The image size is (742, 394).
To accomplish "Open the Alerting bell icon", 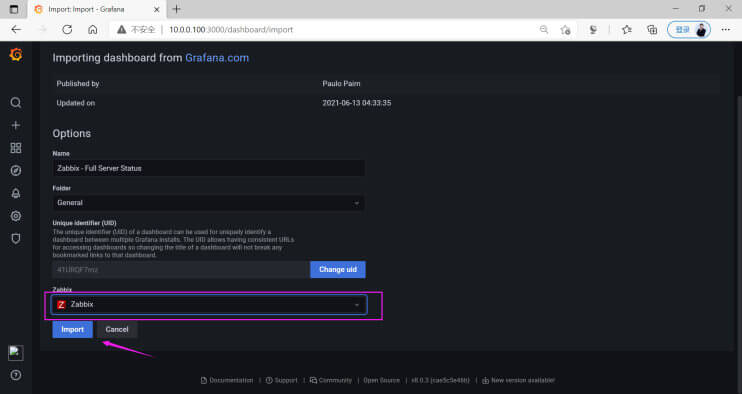I will 16,193.
